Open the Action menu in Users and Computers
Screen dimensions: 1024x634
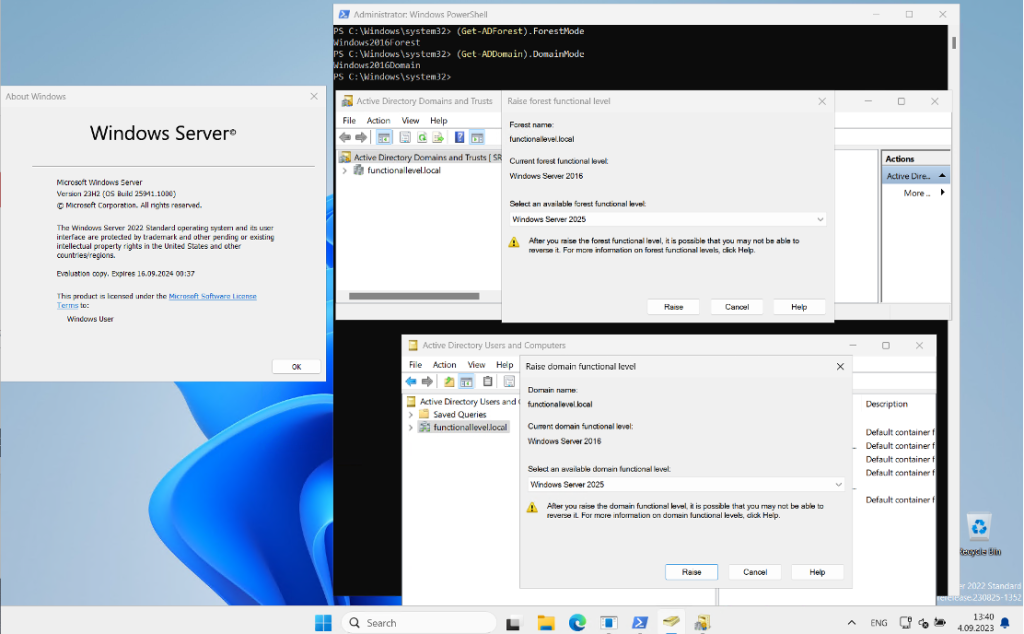pos(444,365)
